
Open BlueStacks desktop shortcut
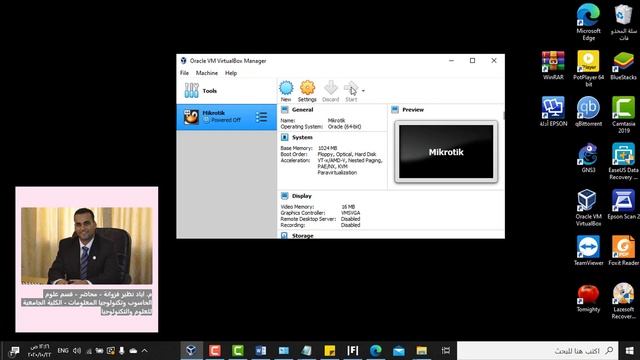(x=623, y=65)
